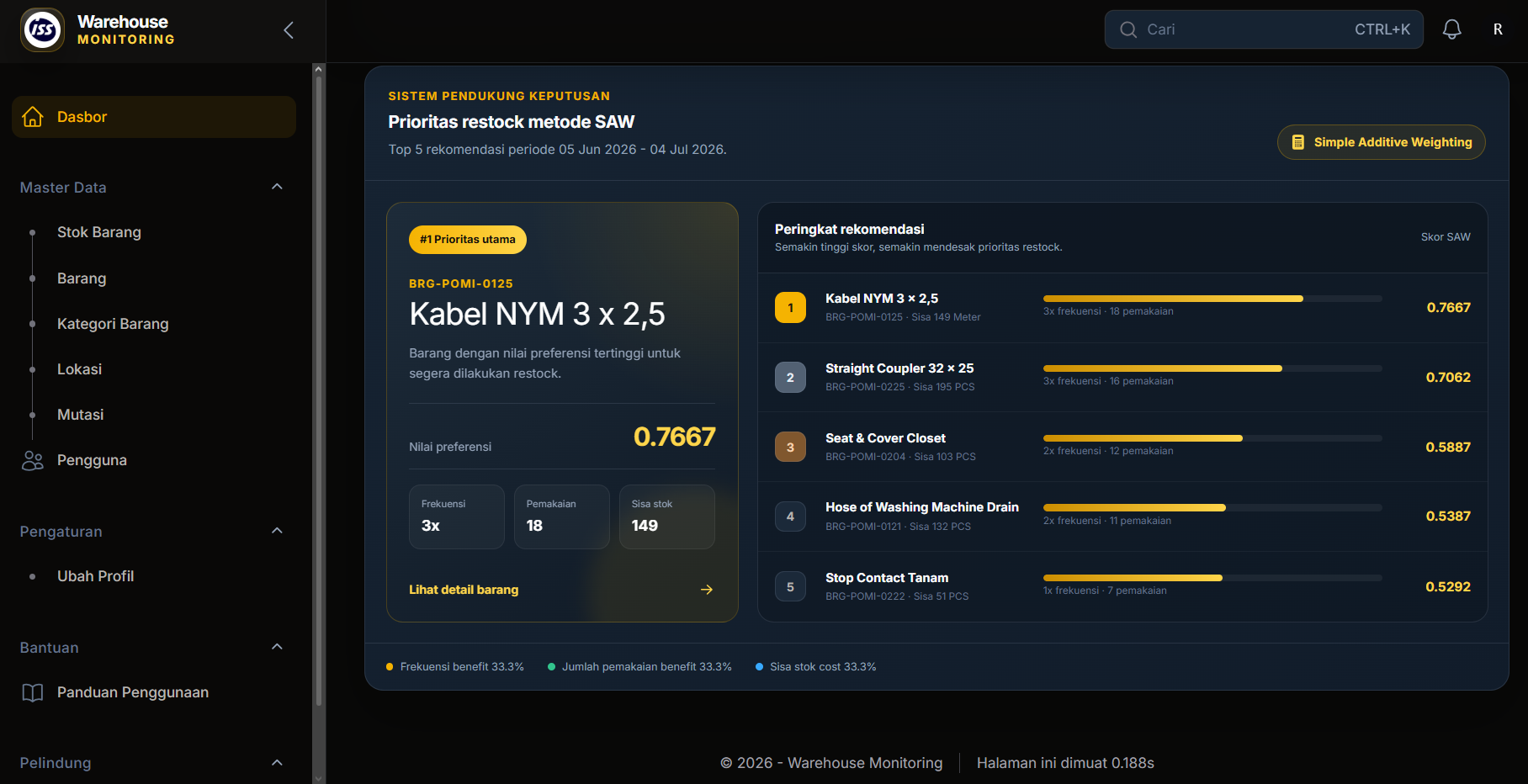Open Panduan Penggunaan
The width and height of the screenshot is (1528, 784).
pos(133,692)
